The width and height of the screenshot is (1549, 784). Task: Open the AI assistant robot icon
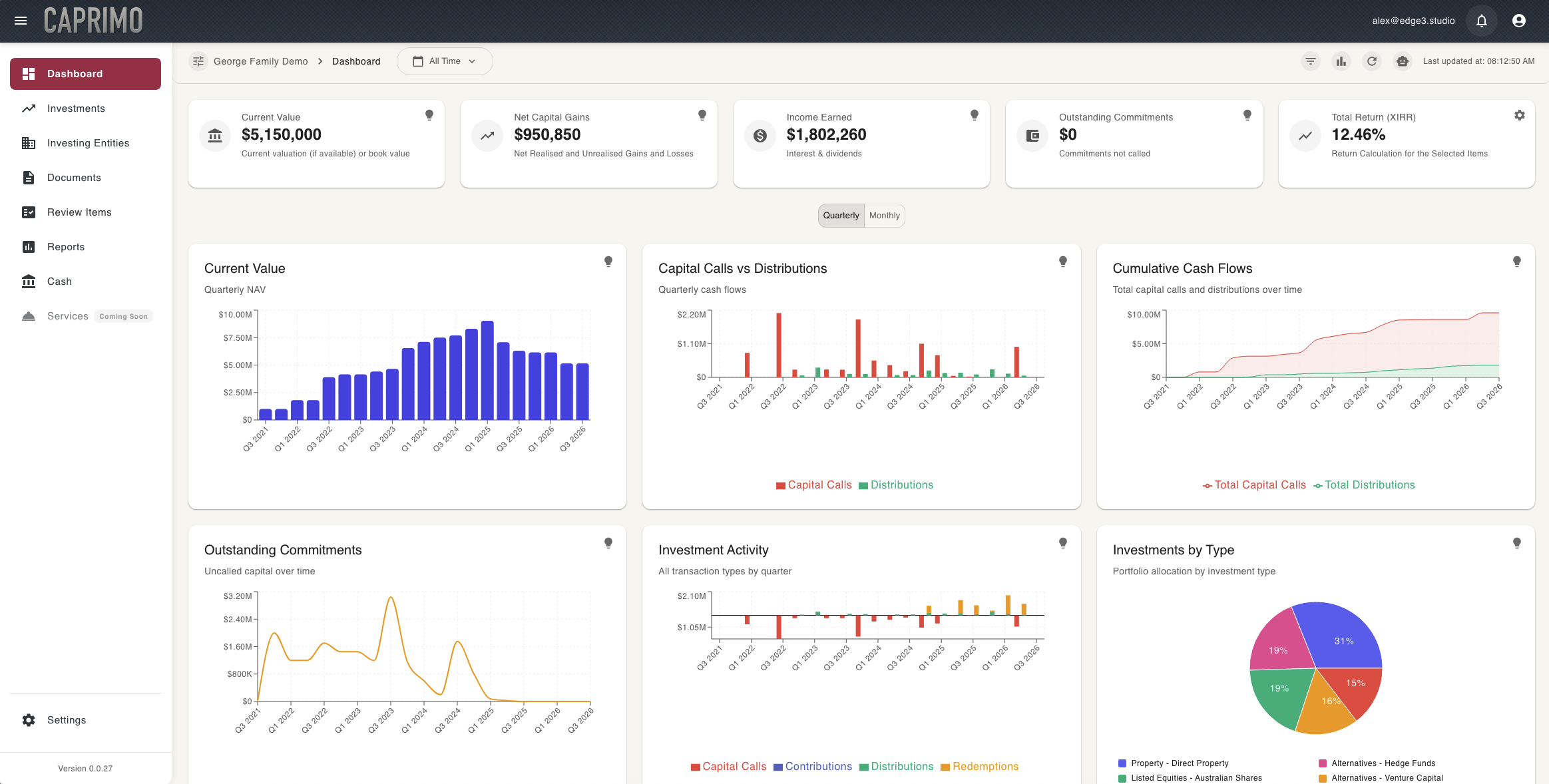(1403, 61)
